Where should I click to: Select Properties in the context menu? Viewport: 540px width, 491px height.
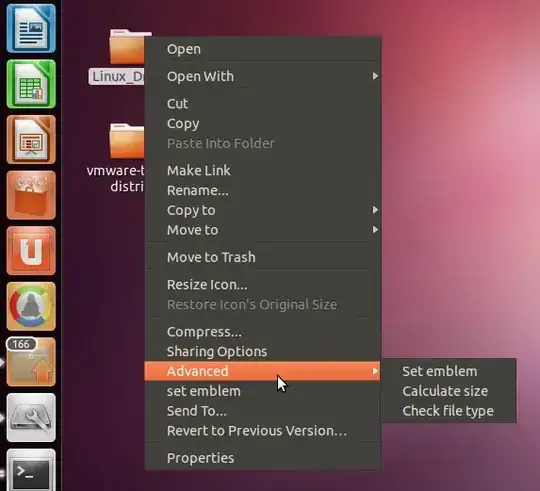pos(263,458)
